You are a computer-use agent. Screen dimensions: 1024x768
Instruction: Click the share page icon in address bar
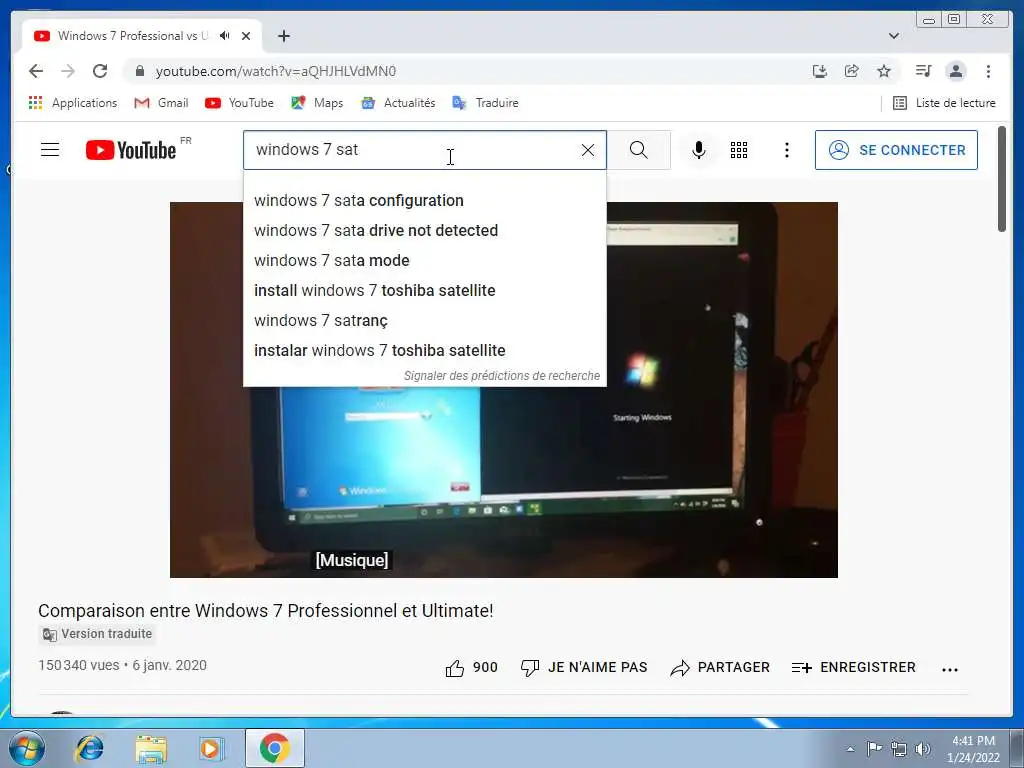point(852,71)
